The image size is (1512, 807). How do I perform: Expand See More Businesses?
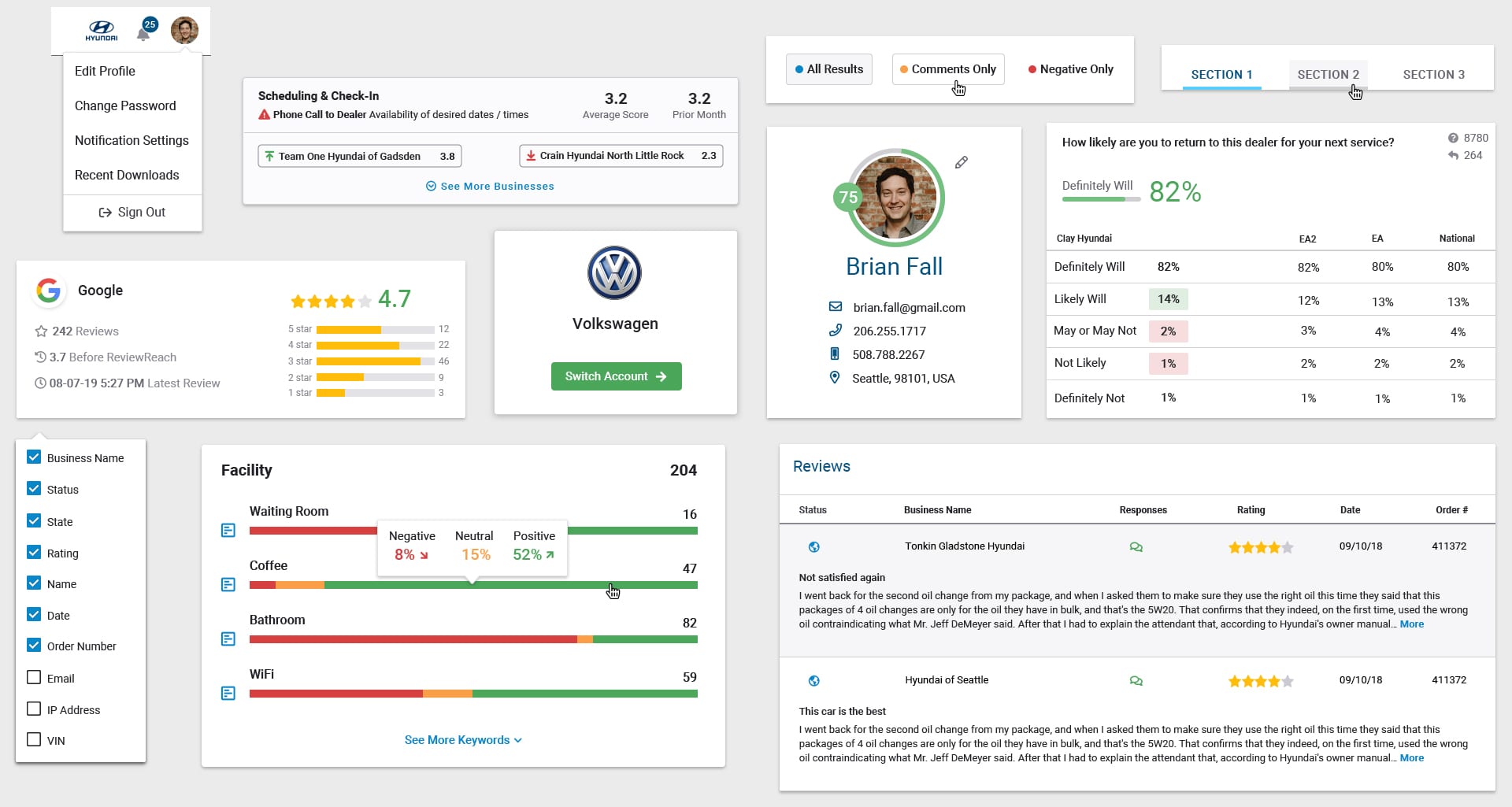click(490, 187)
